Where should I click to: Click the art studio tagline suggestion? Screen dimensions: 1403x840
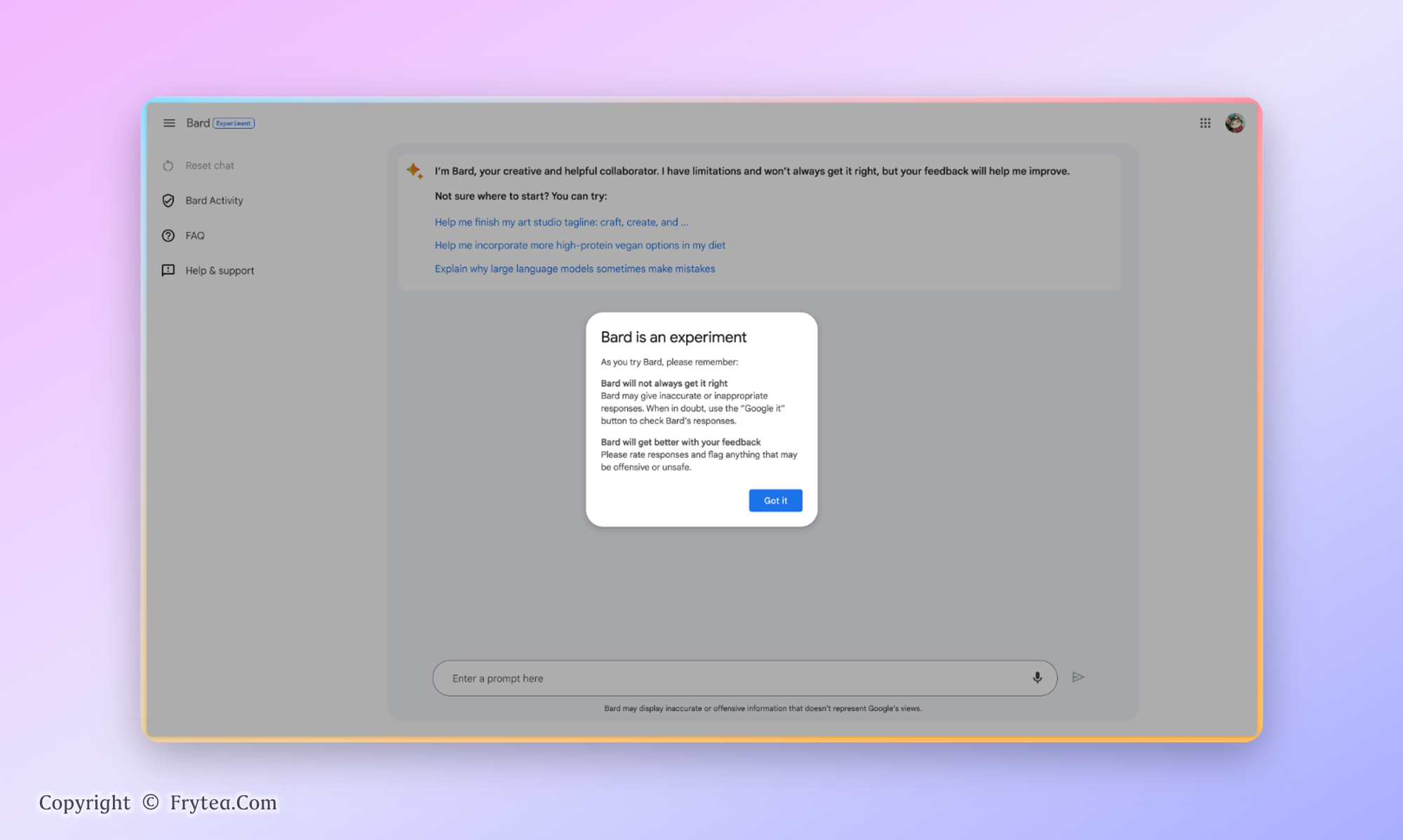point(561,222)
